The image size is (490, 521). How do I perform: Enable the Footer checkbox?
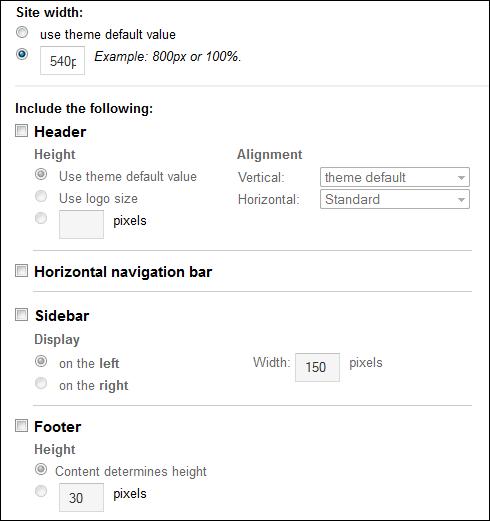tap(22, 426)
